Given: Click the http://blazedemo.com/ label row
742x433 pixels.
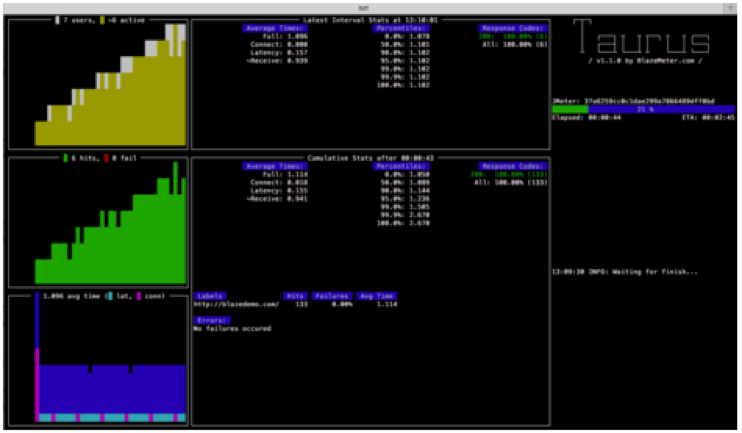Looking at the screenshot, I should 231,305.
